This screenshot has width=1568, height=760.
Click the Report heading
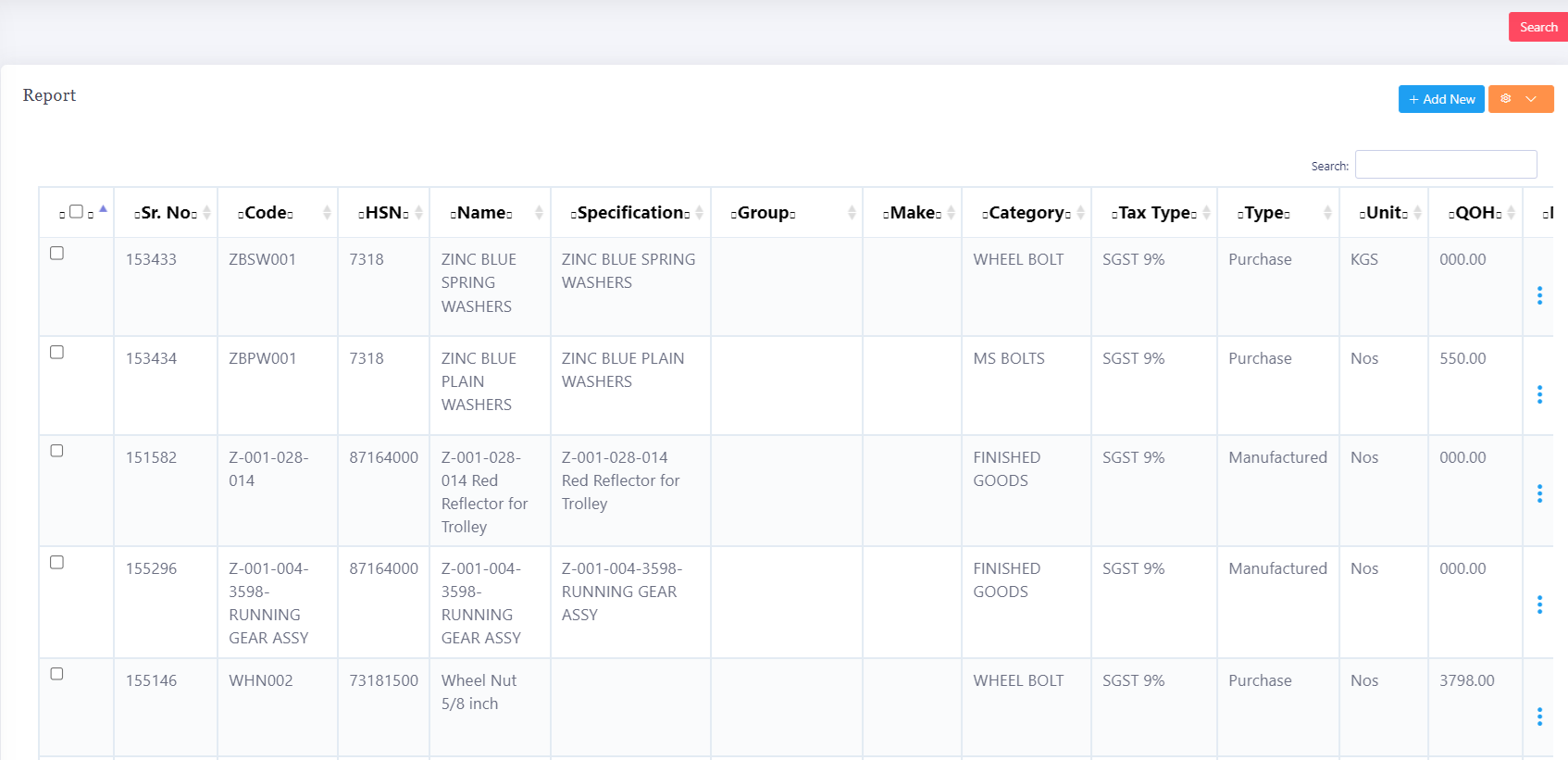(x=49, y=95)
